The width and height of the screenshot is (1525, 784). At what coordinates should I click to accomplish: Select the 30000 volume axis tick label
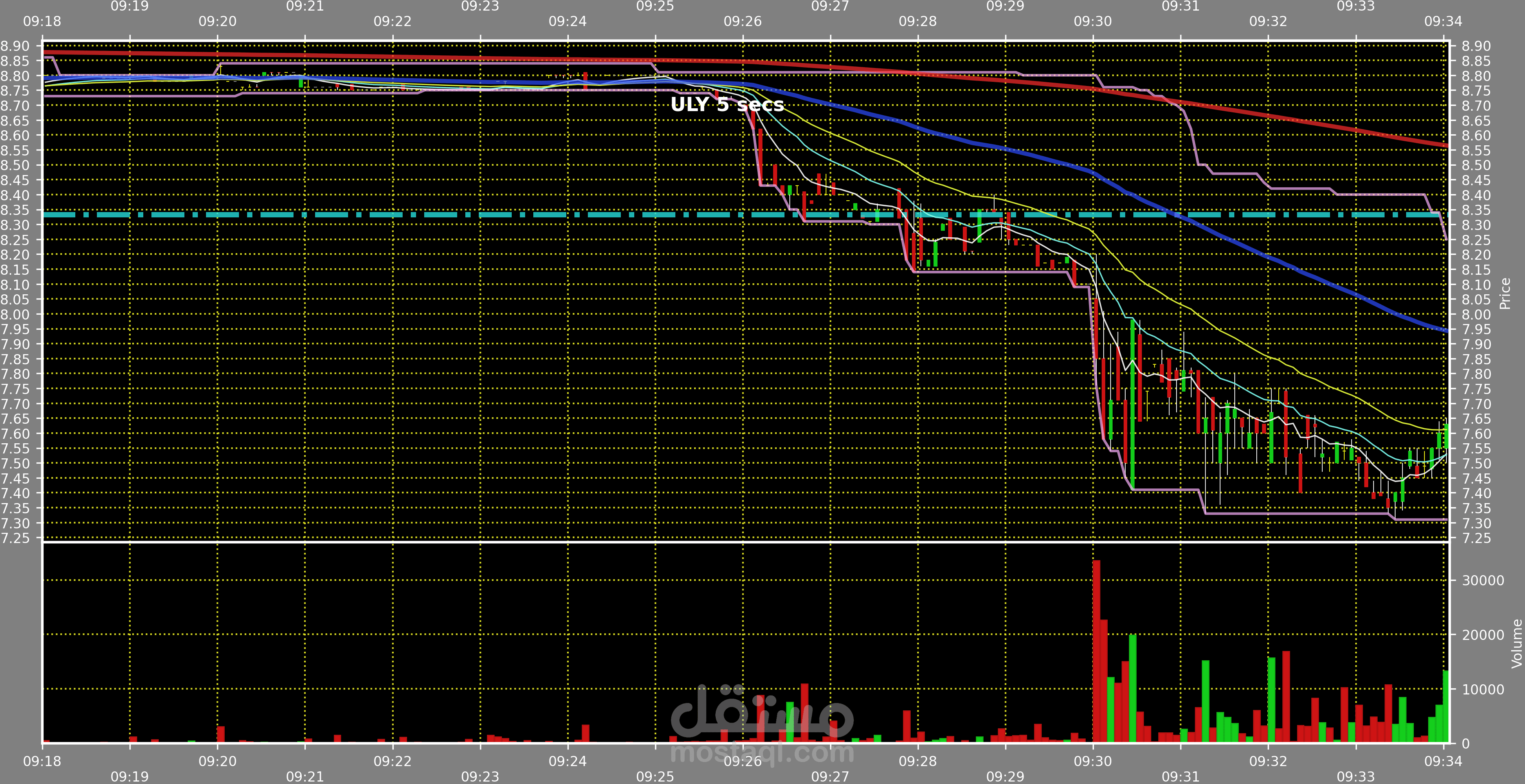point(1482,581)
